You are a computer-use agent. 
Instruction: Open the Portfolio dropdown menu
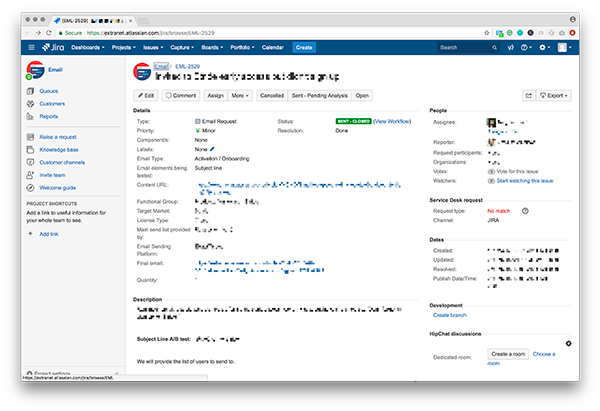tap(242, 47)
